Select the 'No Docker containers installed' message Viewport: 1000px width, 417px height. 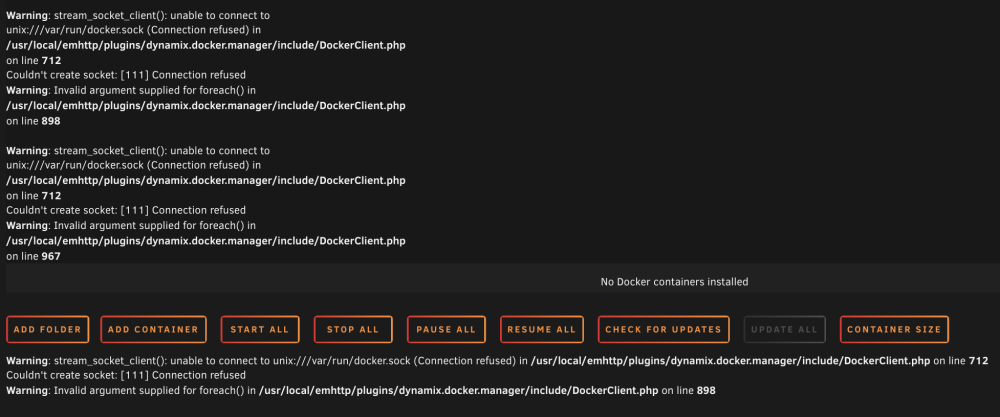(674, 282)
